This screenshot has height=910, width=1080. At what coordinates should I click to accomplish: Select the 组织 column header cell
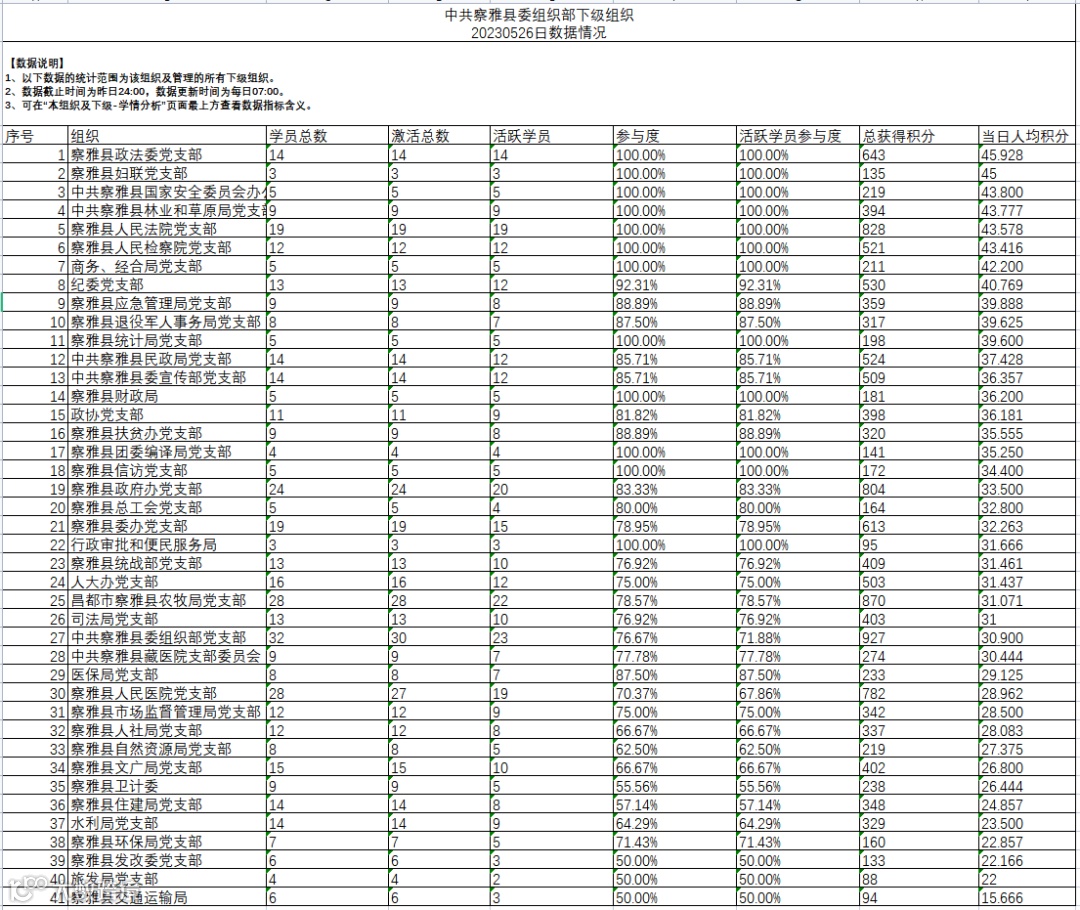(x=167, y=136)
